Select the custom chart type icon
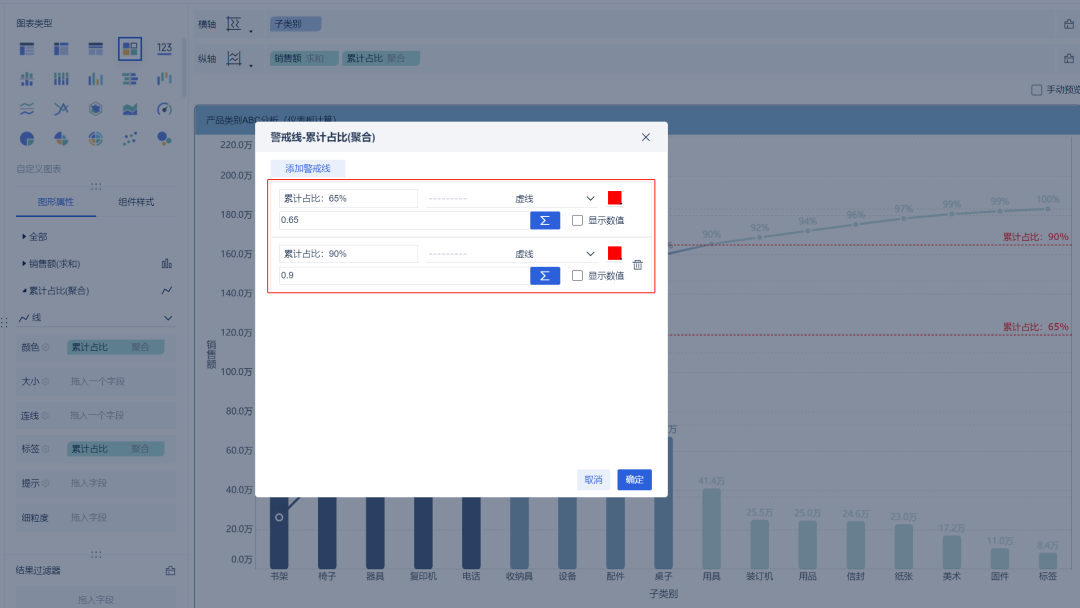 coord(129,49)
